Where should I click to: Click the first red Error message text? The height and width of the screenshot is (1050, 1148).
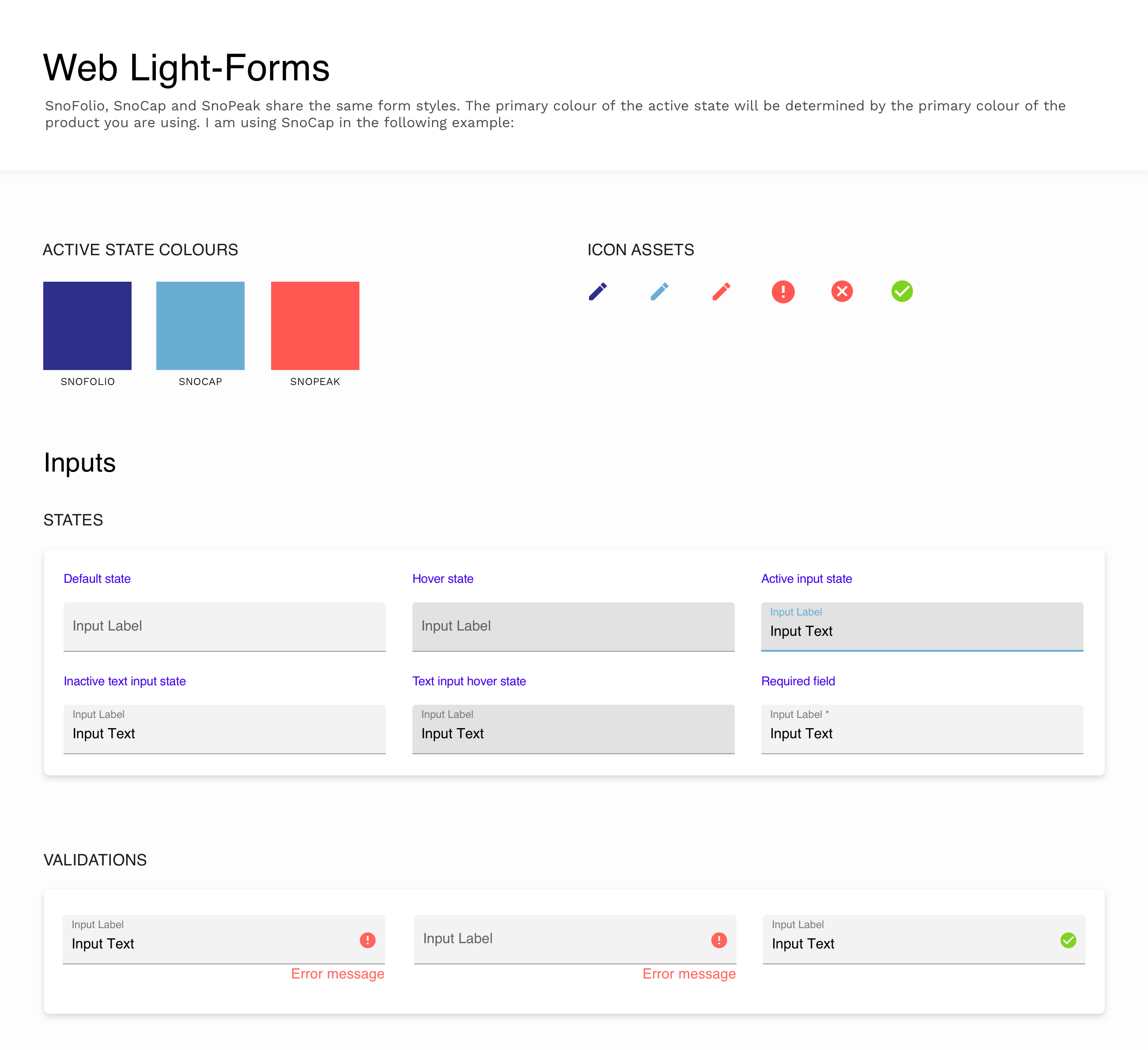338,974
